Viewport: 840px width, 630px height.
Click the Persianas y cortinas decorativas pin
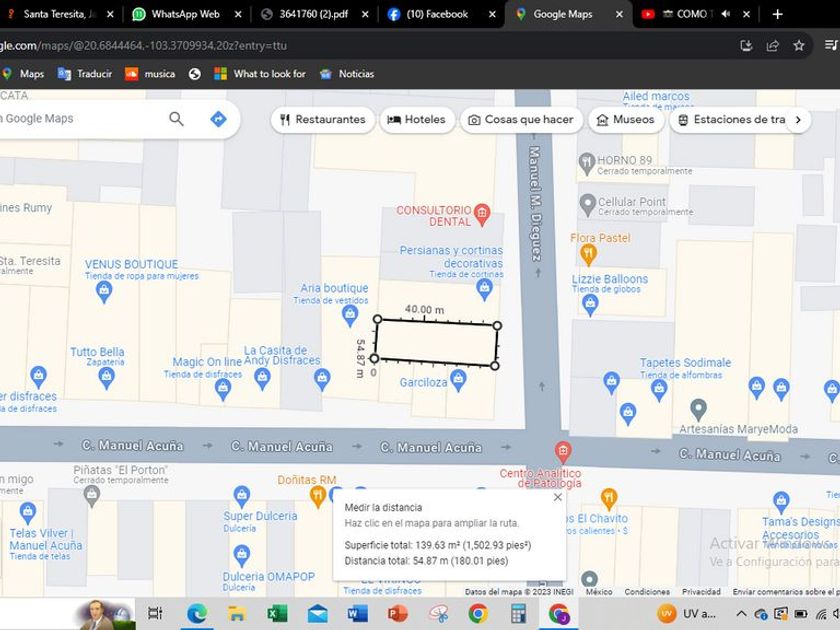pos(484,289)
